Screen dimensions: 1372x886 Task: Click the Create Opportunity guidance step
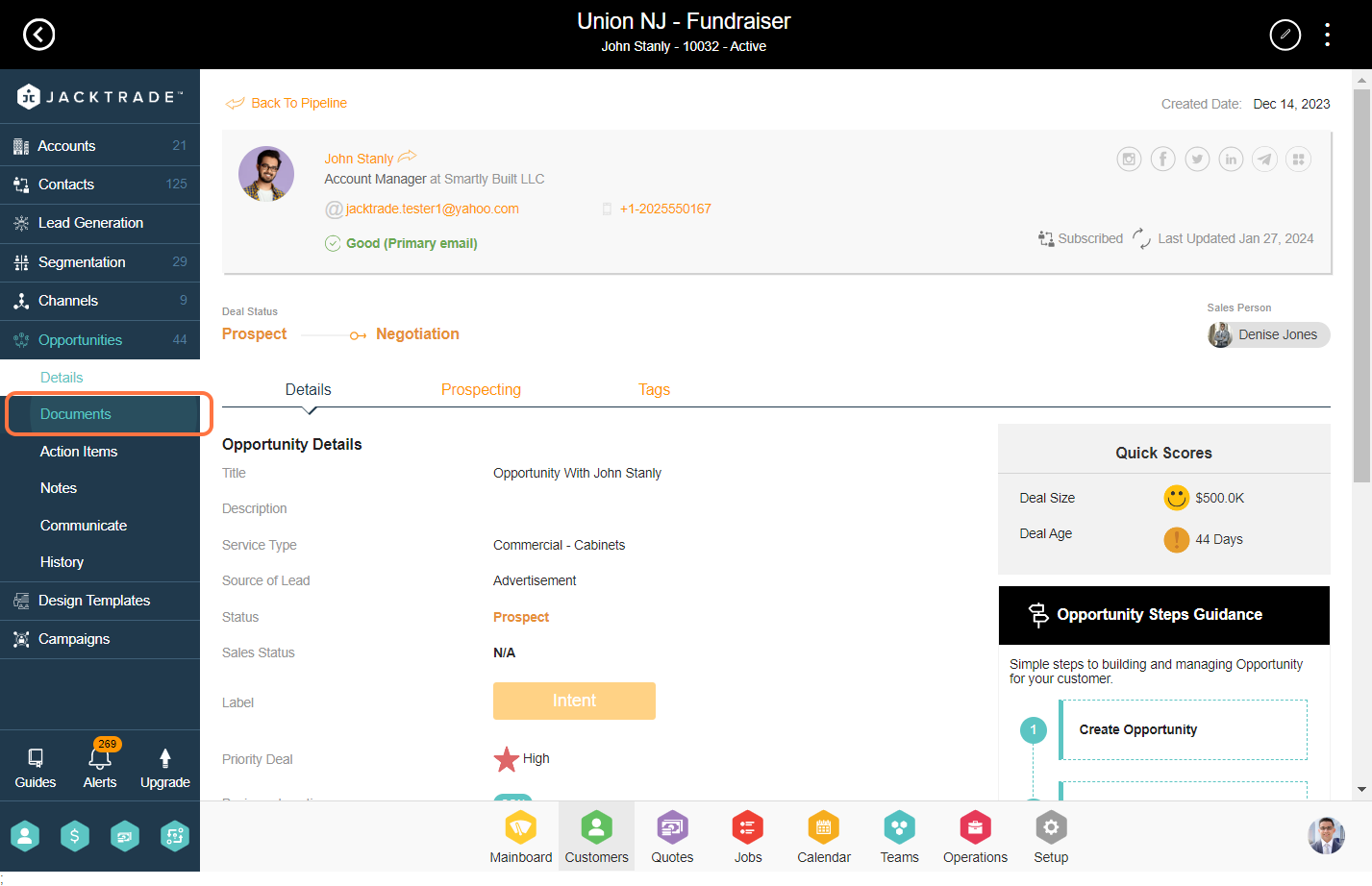pyautogui.click(x=1184, y=729)
